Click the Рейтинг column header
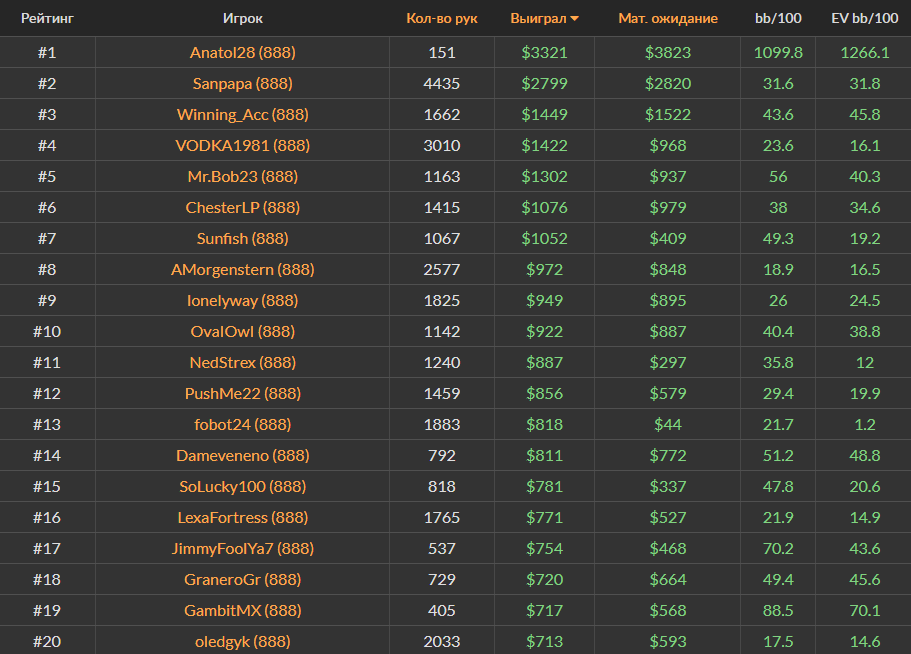The image size is (911, 654). point(47,19)
